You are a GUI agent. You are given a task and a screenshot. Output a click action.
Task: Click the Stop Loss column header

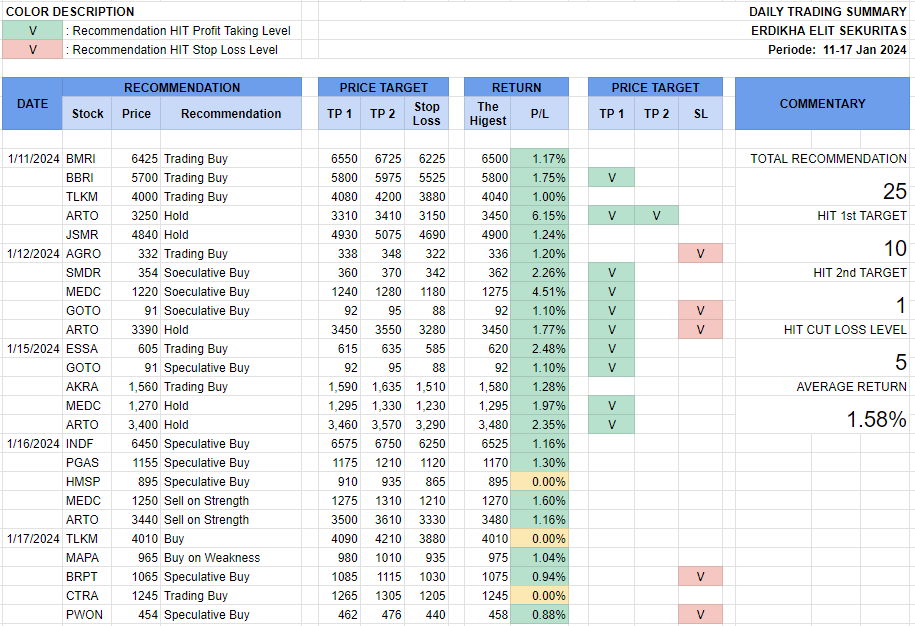427,113
